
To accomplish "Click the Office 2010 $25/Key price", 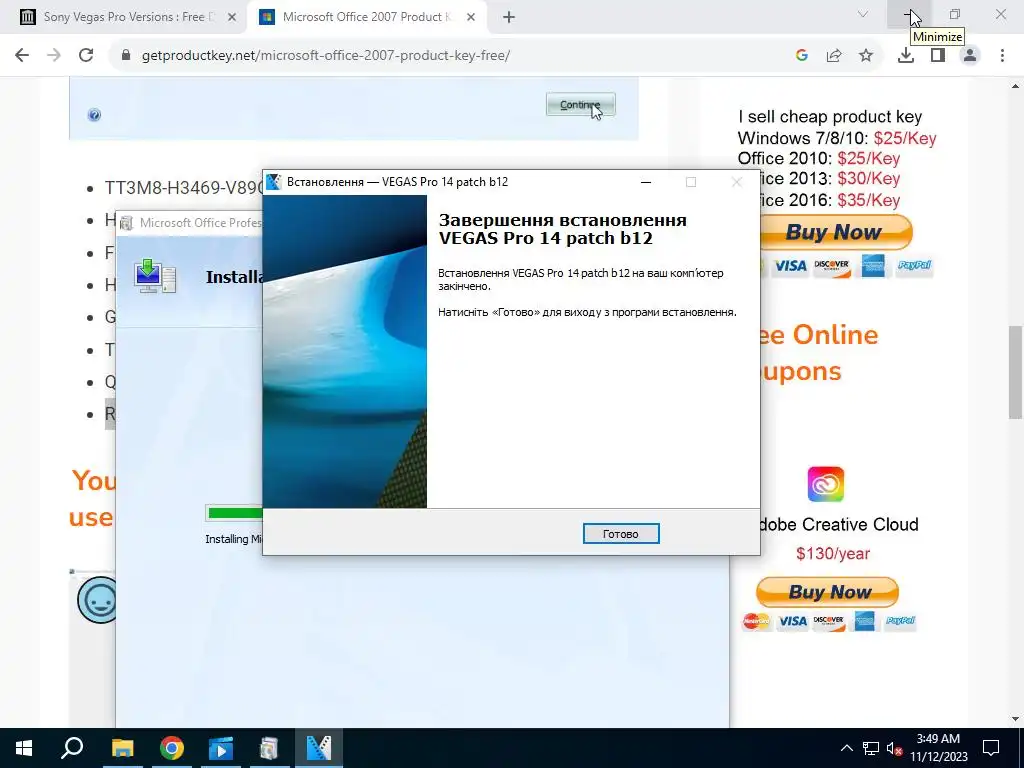I will click(869, 159).
